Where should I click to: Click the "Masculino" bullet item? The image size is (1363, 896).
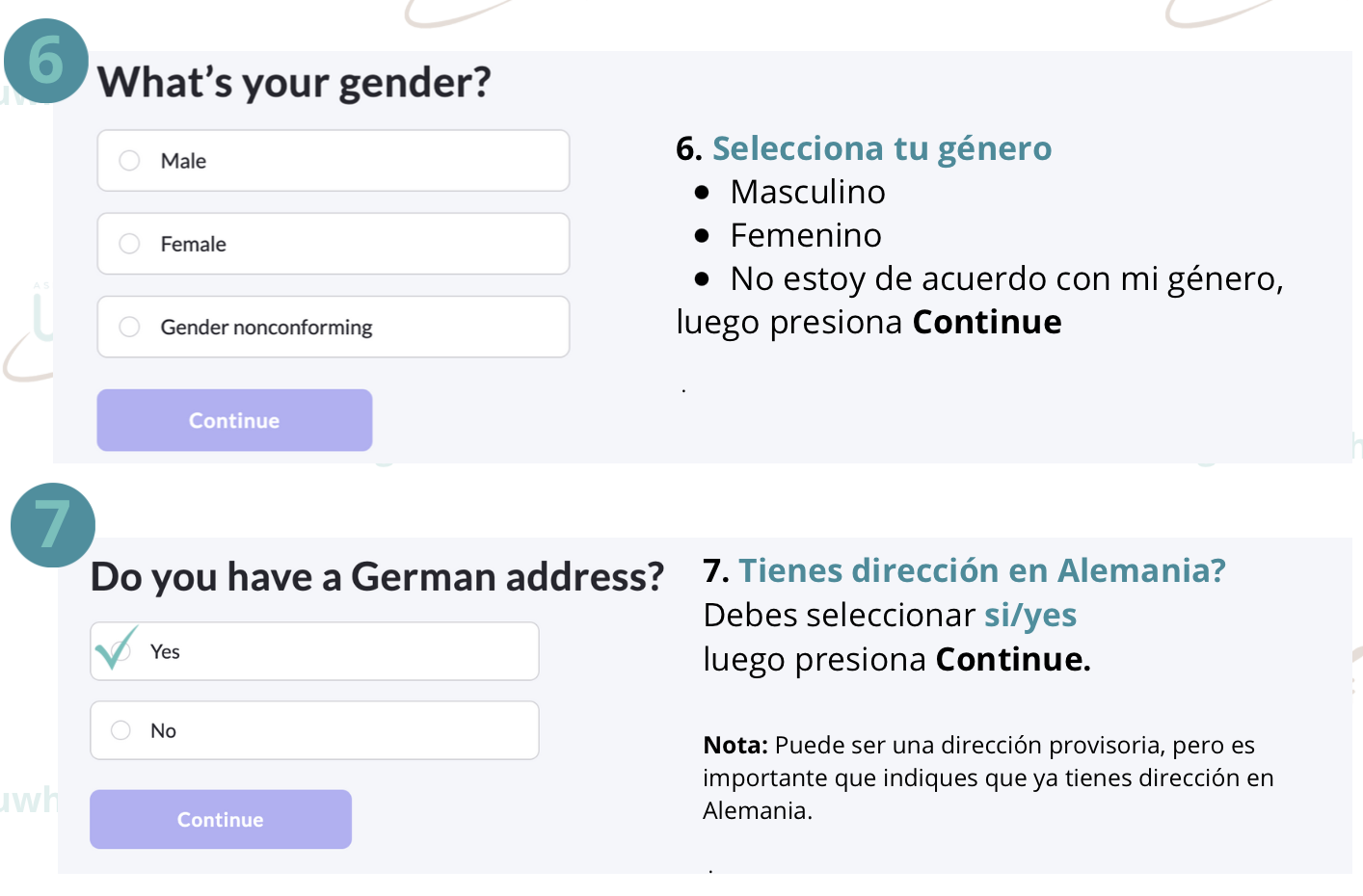coord(807,192)
